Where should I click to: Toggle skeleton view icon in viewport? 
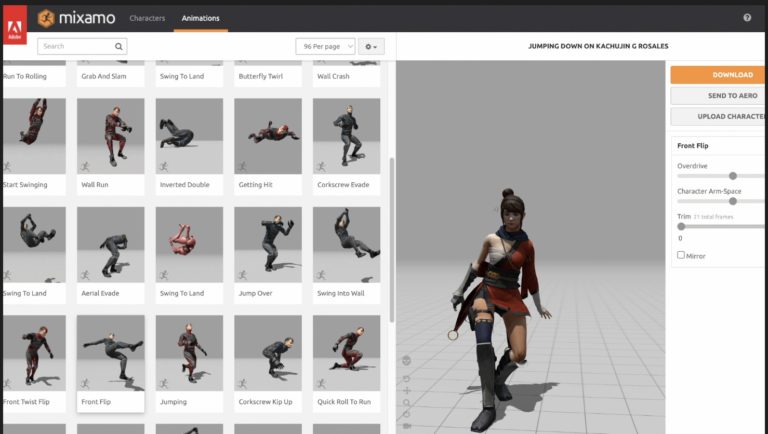pos(406,361)
